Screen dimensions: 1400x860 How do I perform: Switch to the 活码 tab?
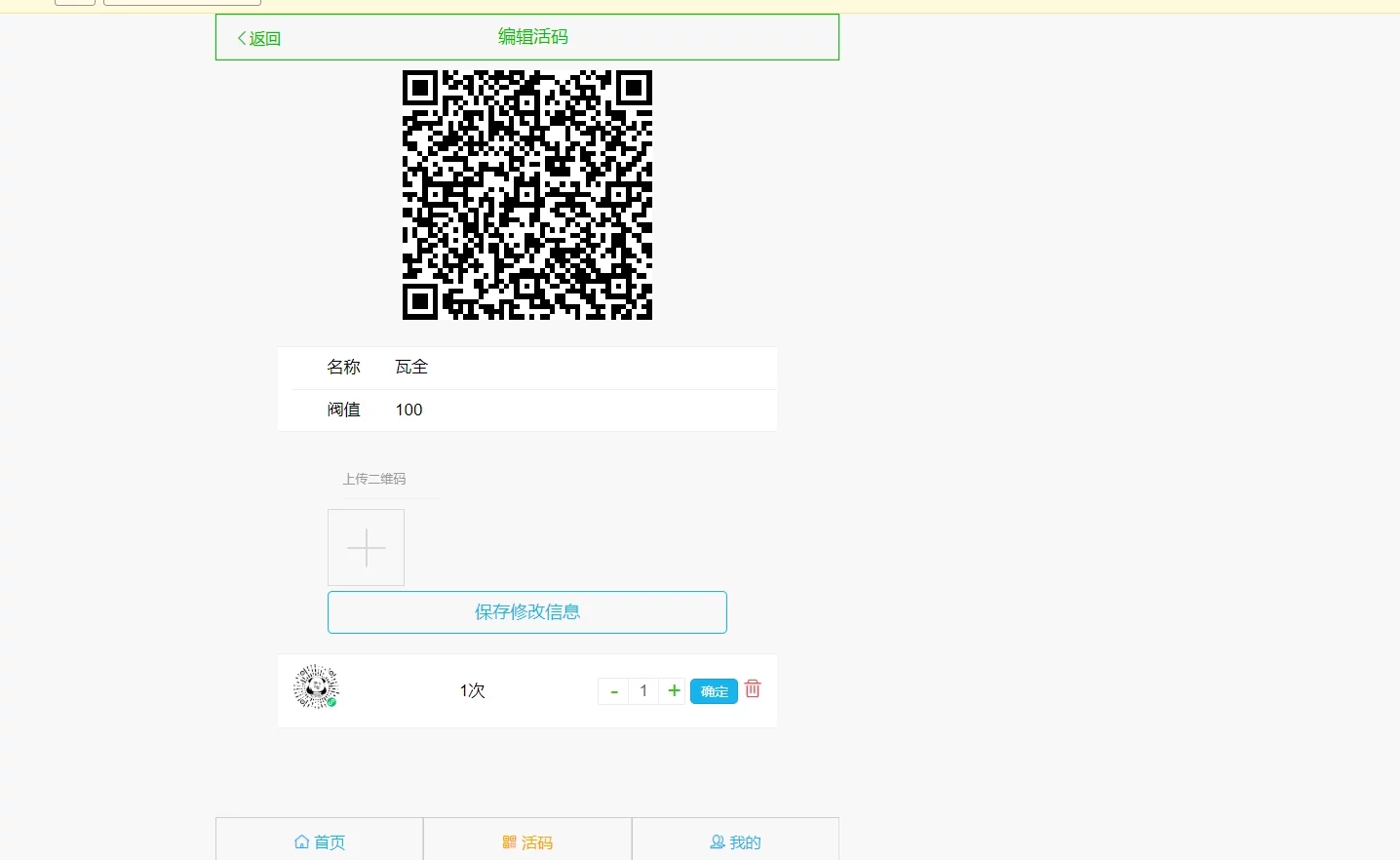[527, 841]
